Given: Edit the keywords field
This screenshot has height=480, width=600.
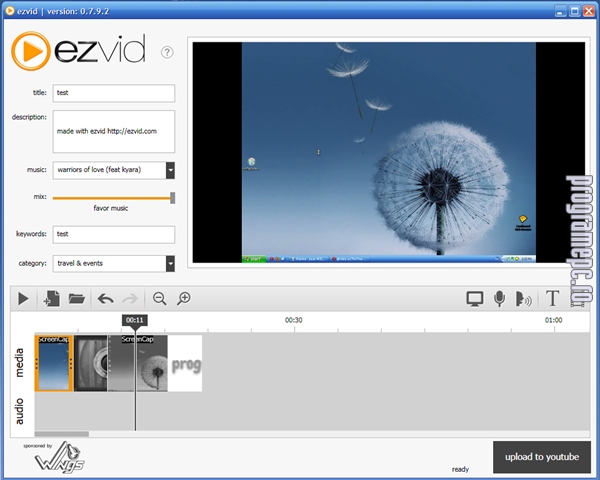Looking at the screenshot, I should tap(114, 234).
